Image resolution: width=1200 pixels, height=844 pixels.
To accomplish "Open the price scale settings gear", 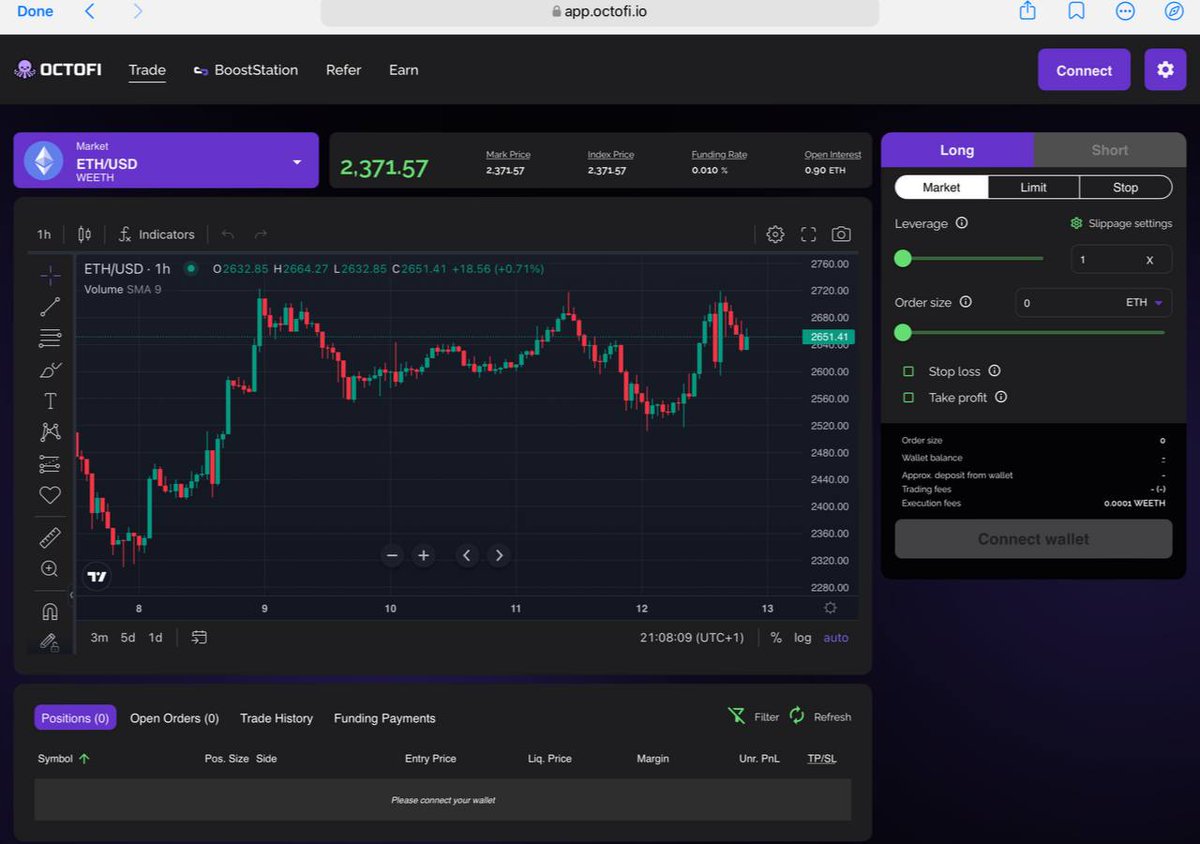I will [830, 608].
